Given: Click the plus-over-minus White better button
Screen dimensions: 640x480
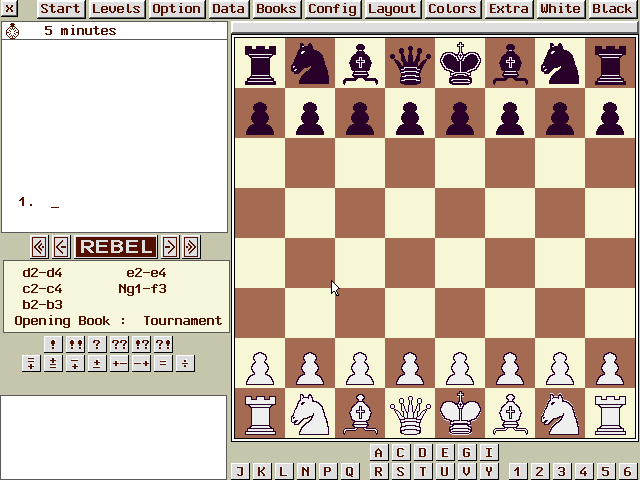Looking at the screenshot, I should (97, 363).
